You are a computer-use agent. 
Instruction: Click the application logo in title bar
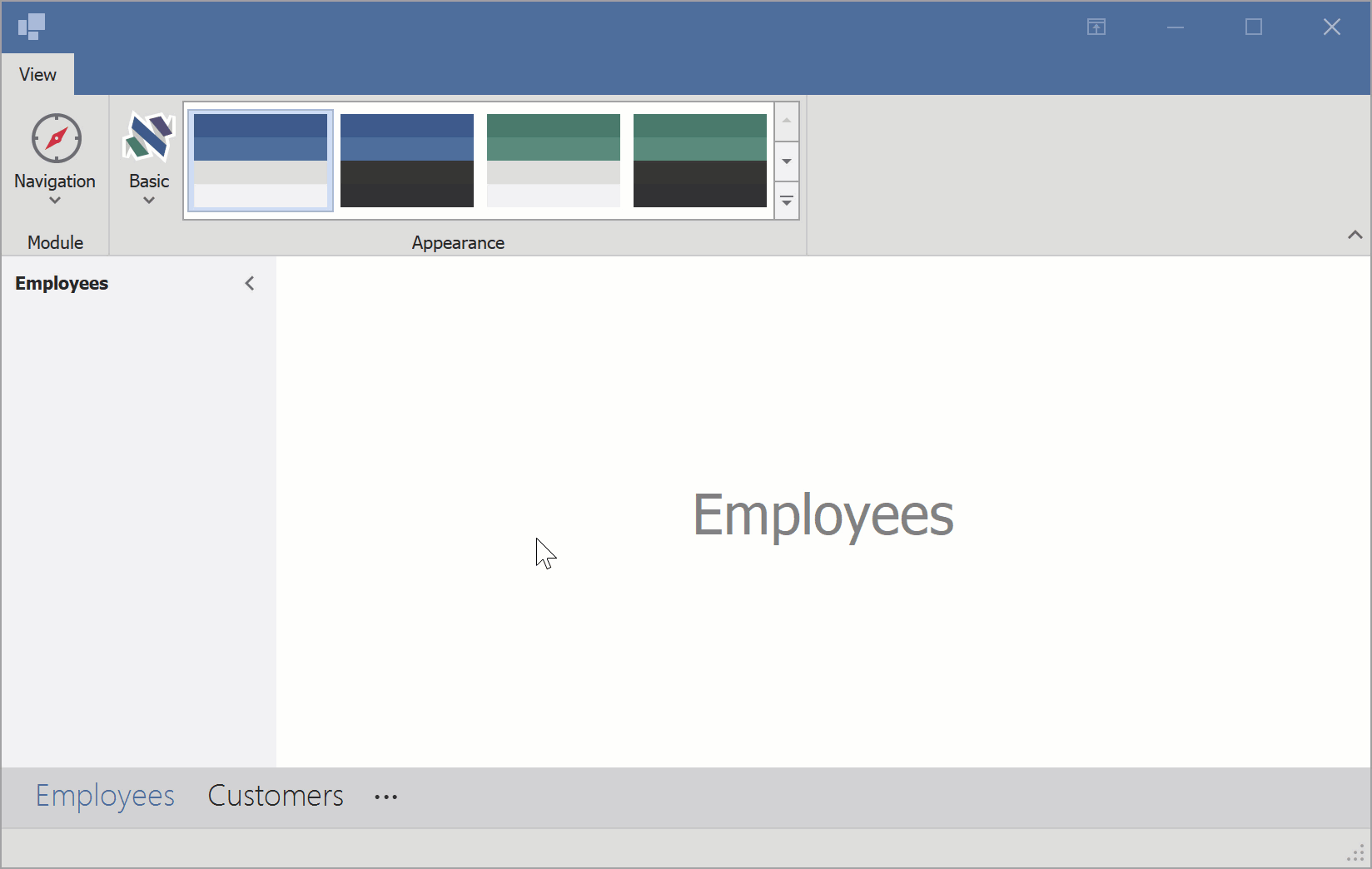32,27
